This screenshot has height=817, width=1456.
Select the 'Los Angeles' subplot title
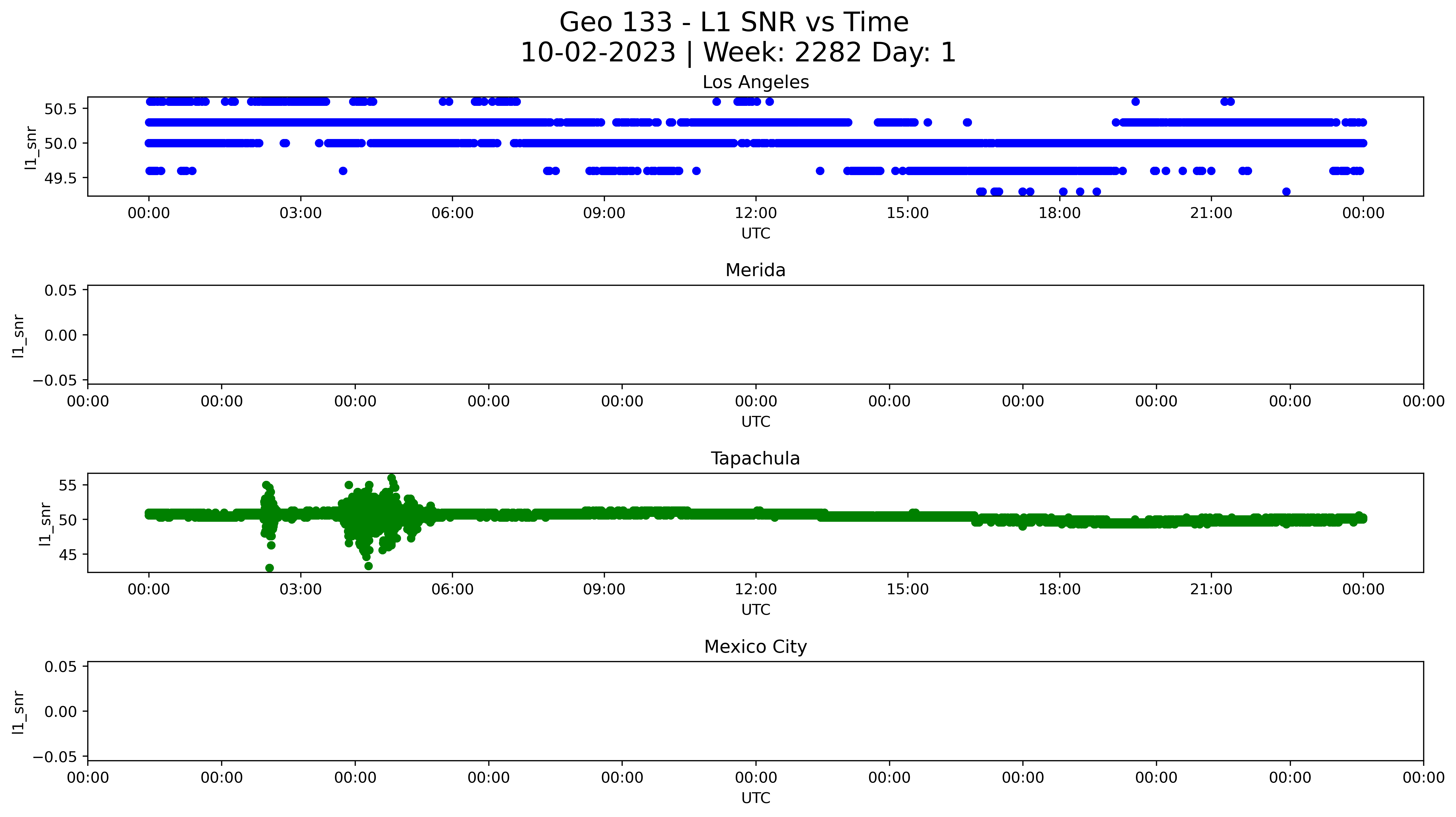[x=756, y=82]
